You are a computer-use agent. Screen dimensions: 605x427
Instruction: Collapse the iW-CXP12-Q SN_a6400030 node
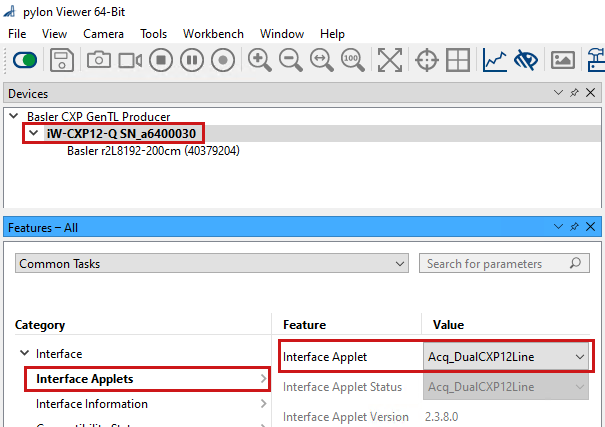pyautogui.click(x=34, y=133)
